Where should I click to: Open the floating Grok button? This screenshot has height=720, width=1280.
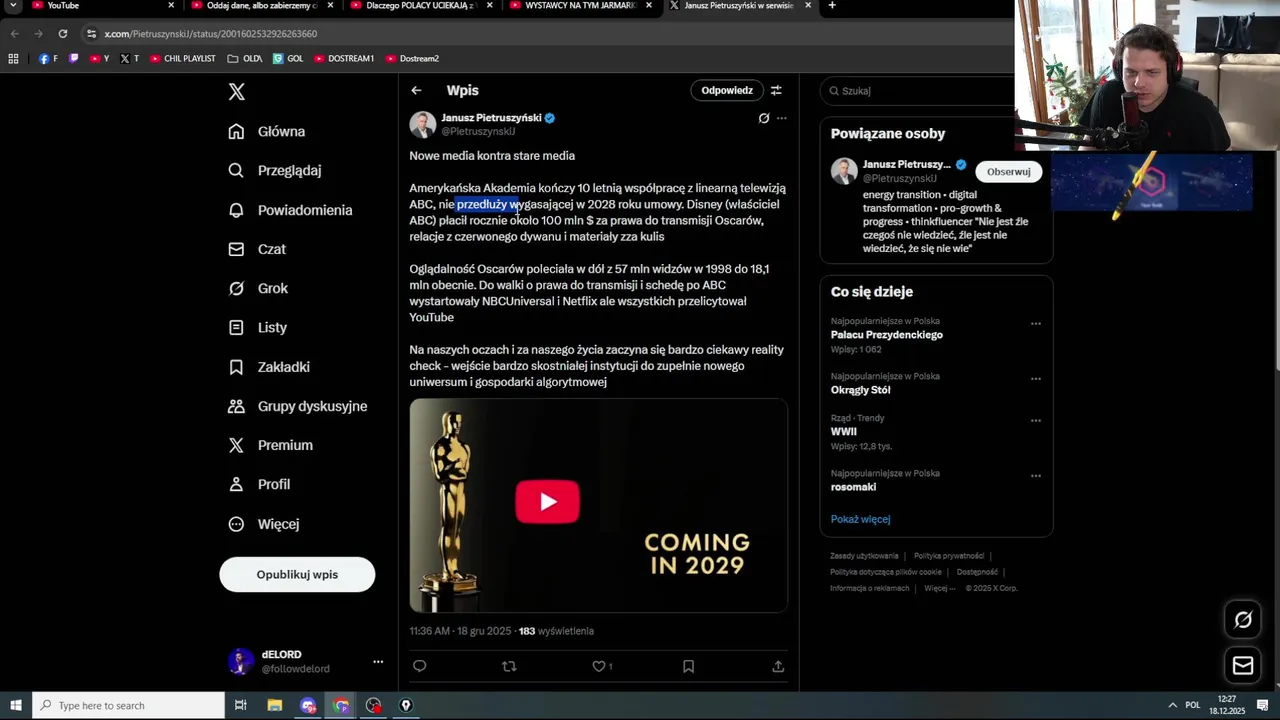[x=1243, y=620]
